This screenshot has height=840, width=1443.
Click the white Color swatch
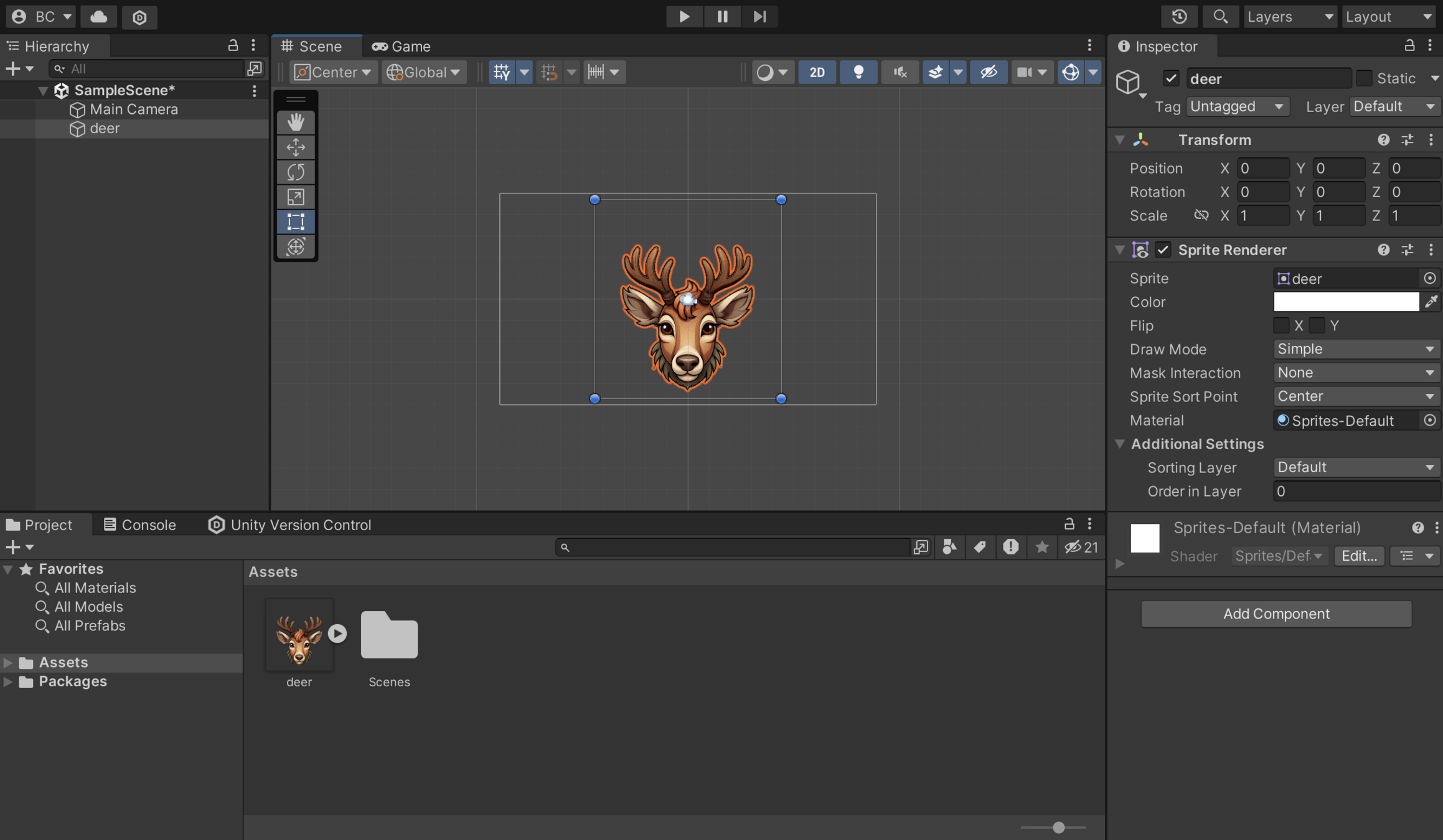pos(1346,302)
